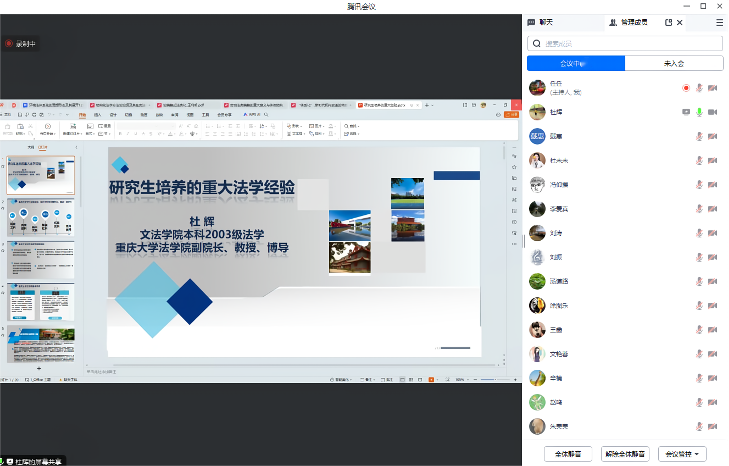
Task: Open the 聊天 chat panel tab
Action: pyautogui.click(x=545, y=21)
